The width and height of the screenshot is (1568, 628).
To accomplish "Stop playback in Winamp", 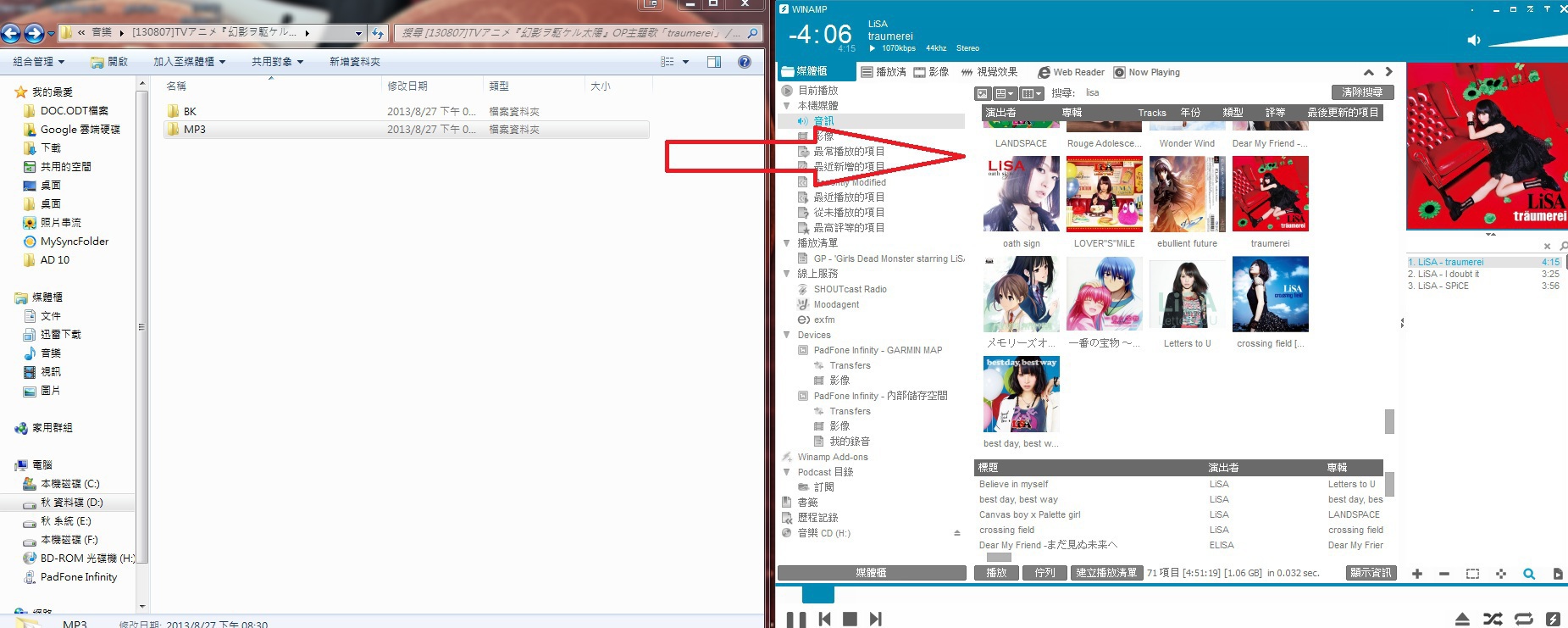I will coord(850,620).
